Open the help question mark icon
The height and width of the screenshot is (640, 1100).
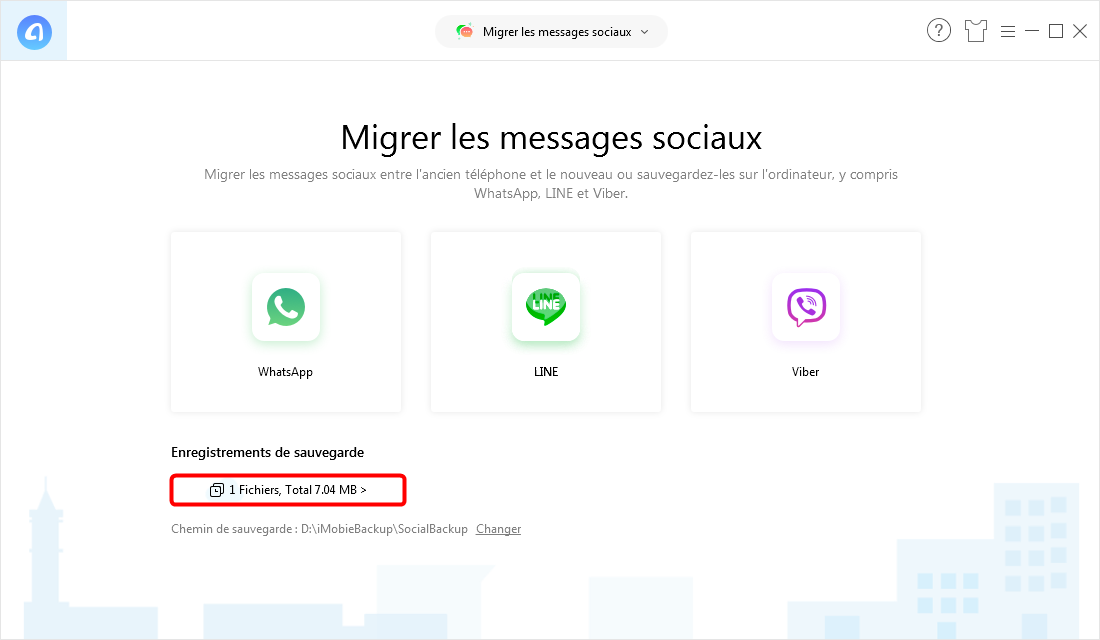click(939, 30)
